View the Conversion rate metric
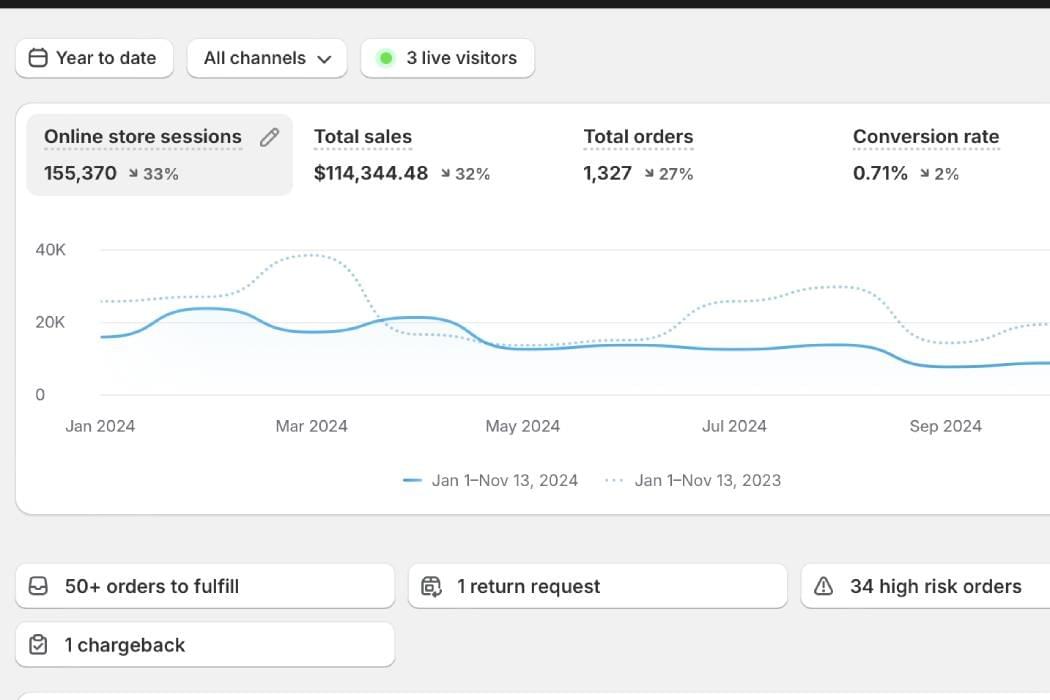Image resolution: width=1050 pixels, height=700 pixels. tap(925, 137)
